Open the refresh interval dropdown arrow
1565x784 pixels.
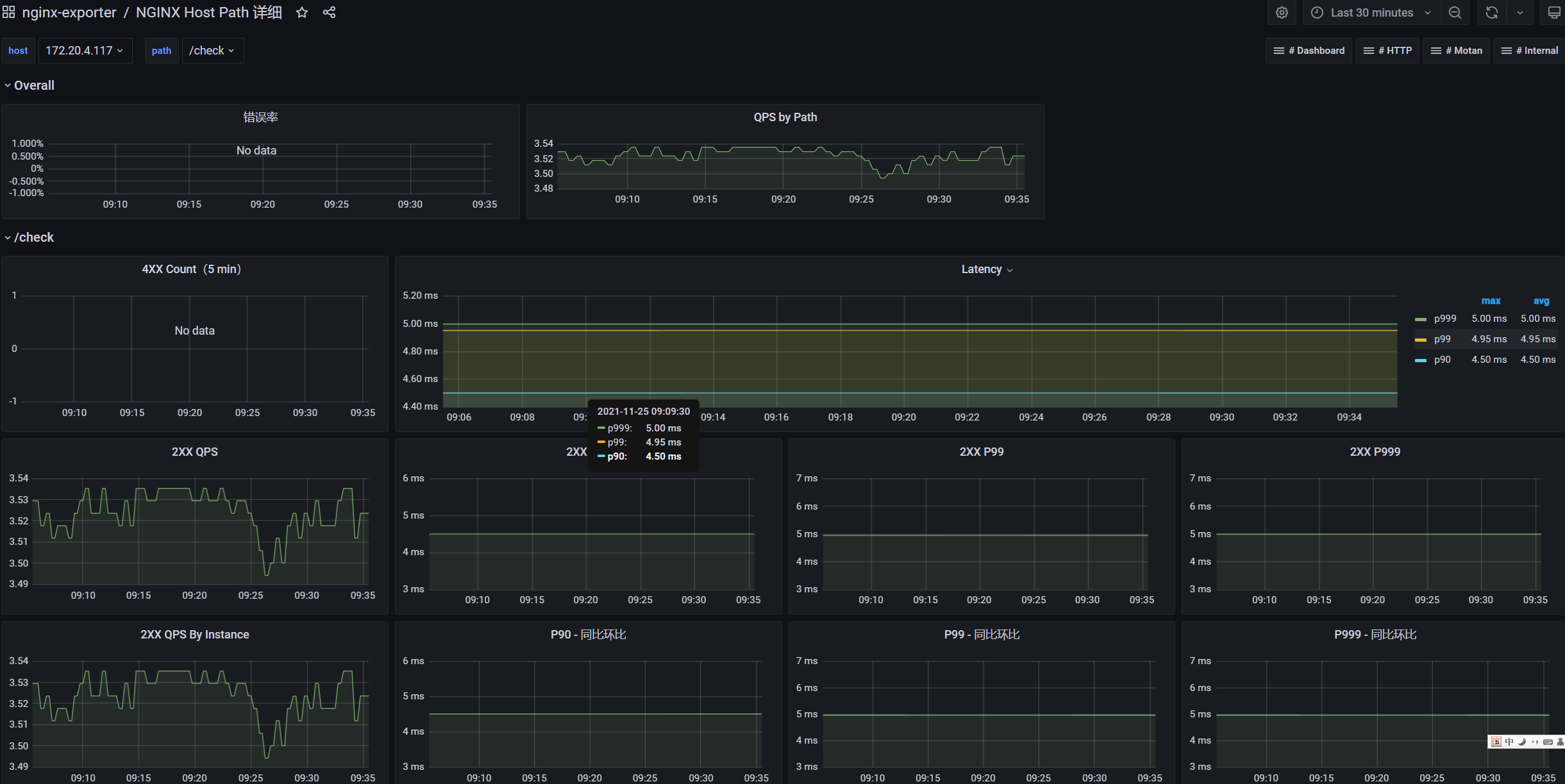[1520, 13]
